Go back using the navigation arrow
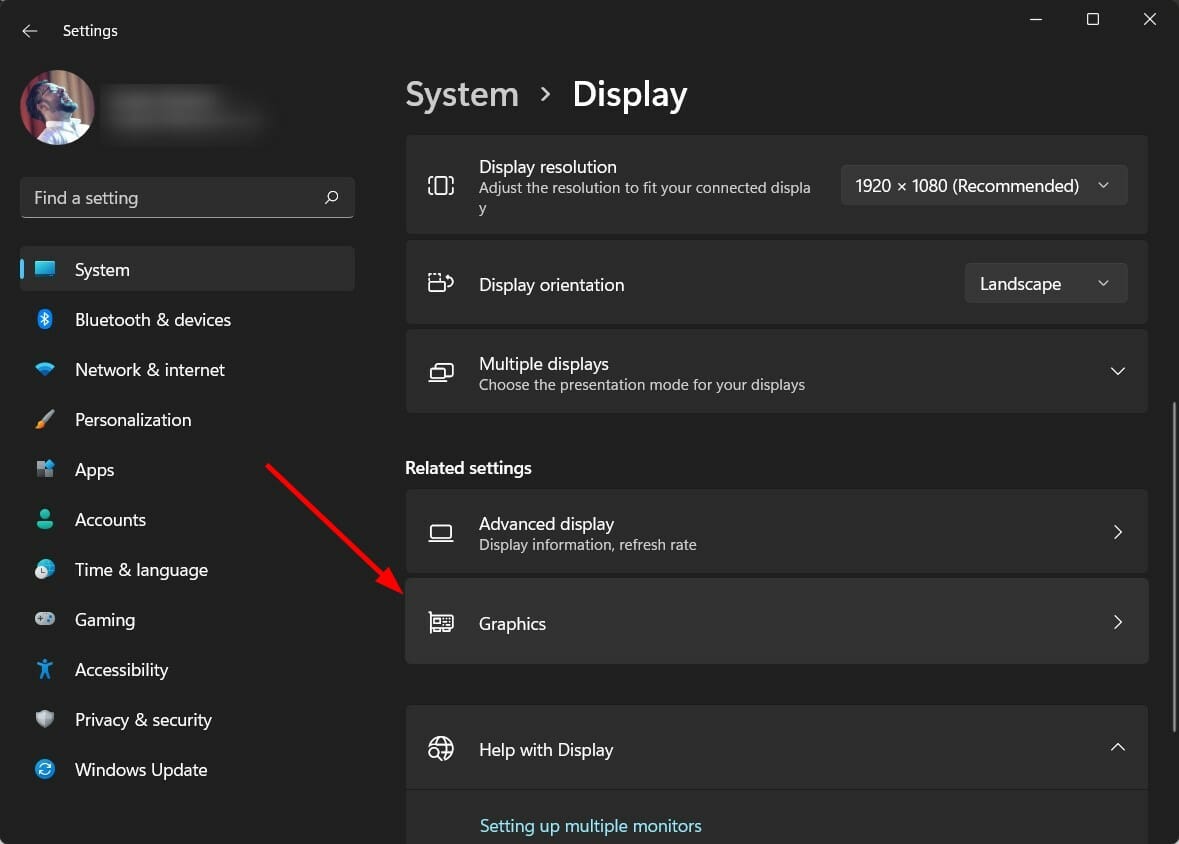 [x=29, y=30]
